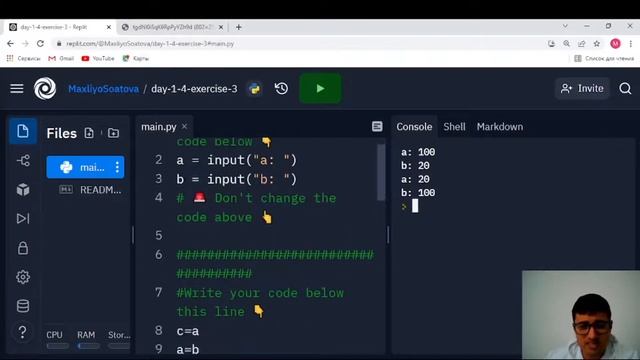Open the Gmail bookmark

point(61,58)
